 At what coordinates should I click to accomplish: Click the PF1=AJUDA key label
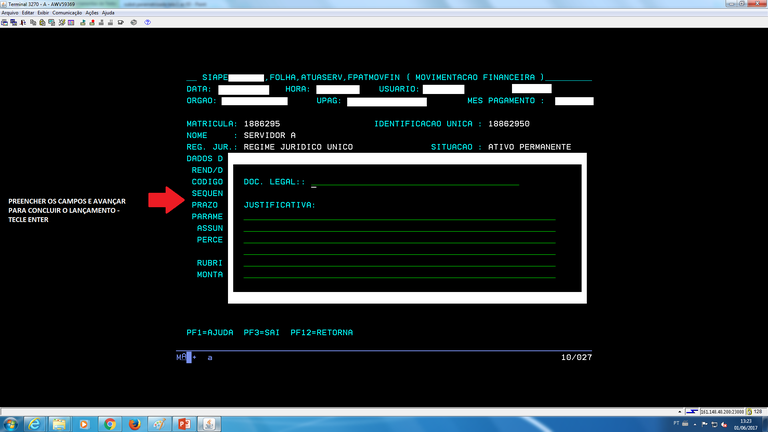point(210,333)
